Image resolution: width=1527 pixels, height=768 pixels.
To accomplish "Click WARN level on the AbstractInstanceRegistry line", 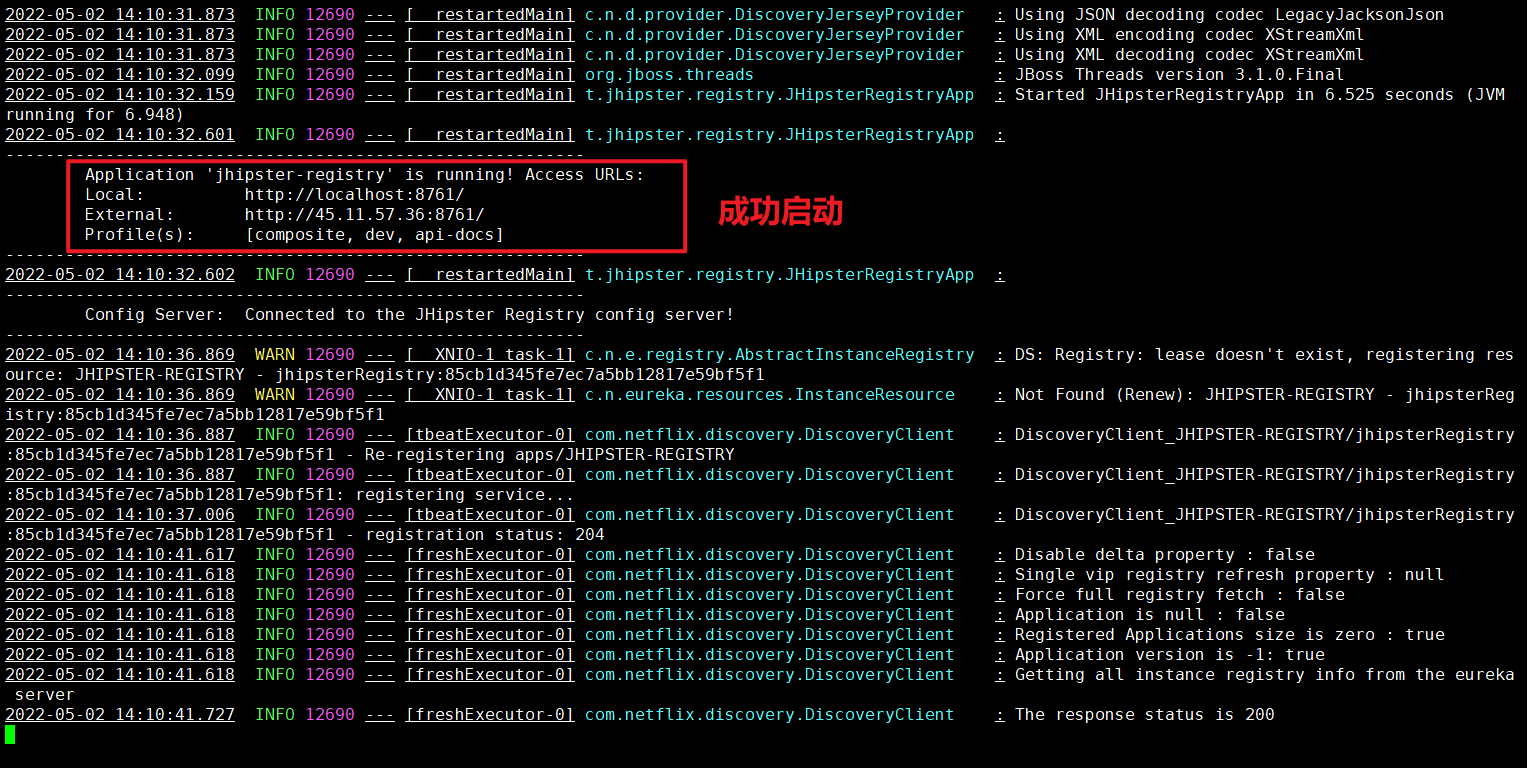I will click(x=275, y=354).
